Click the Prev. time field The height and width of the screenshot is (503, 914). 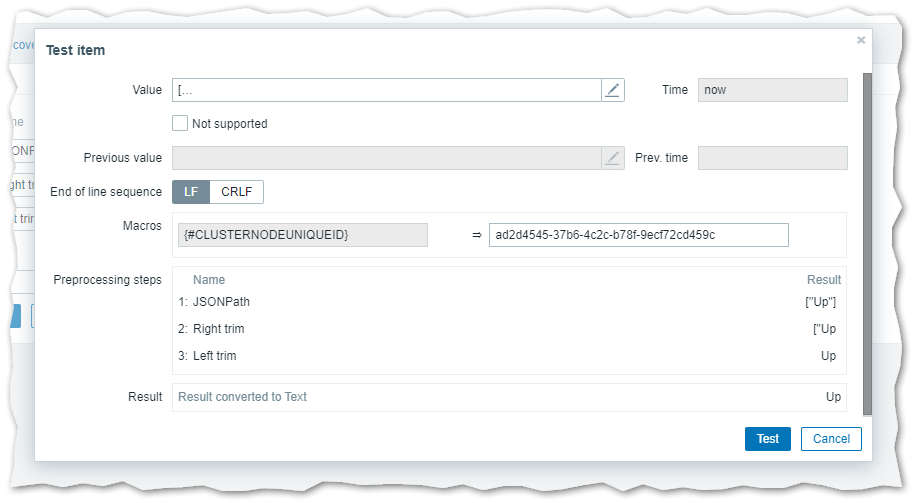(x=772, y=158)
